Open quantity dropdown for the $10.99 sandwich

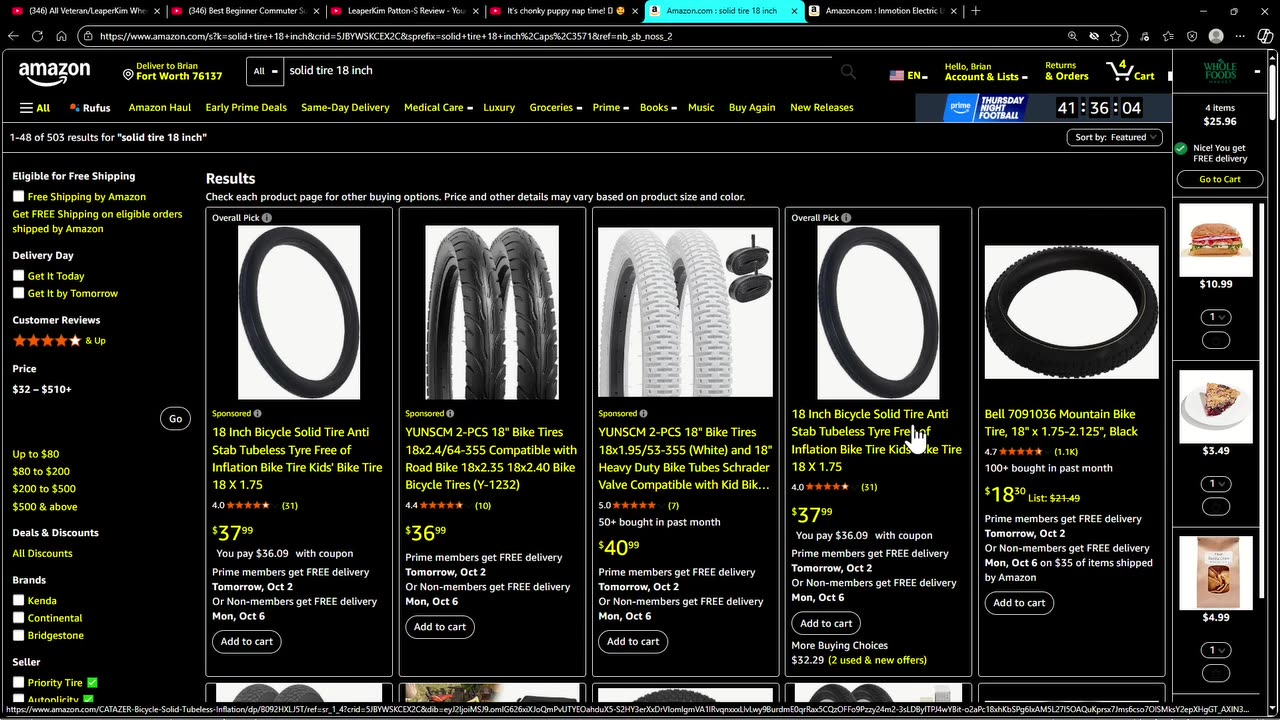tap(1216, 317)
